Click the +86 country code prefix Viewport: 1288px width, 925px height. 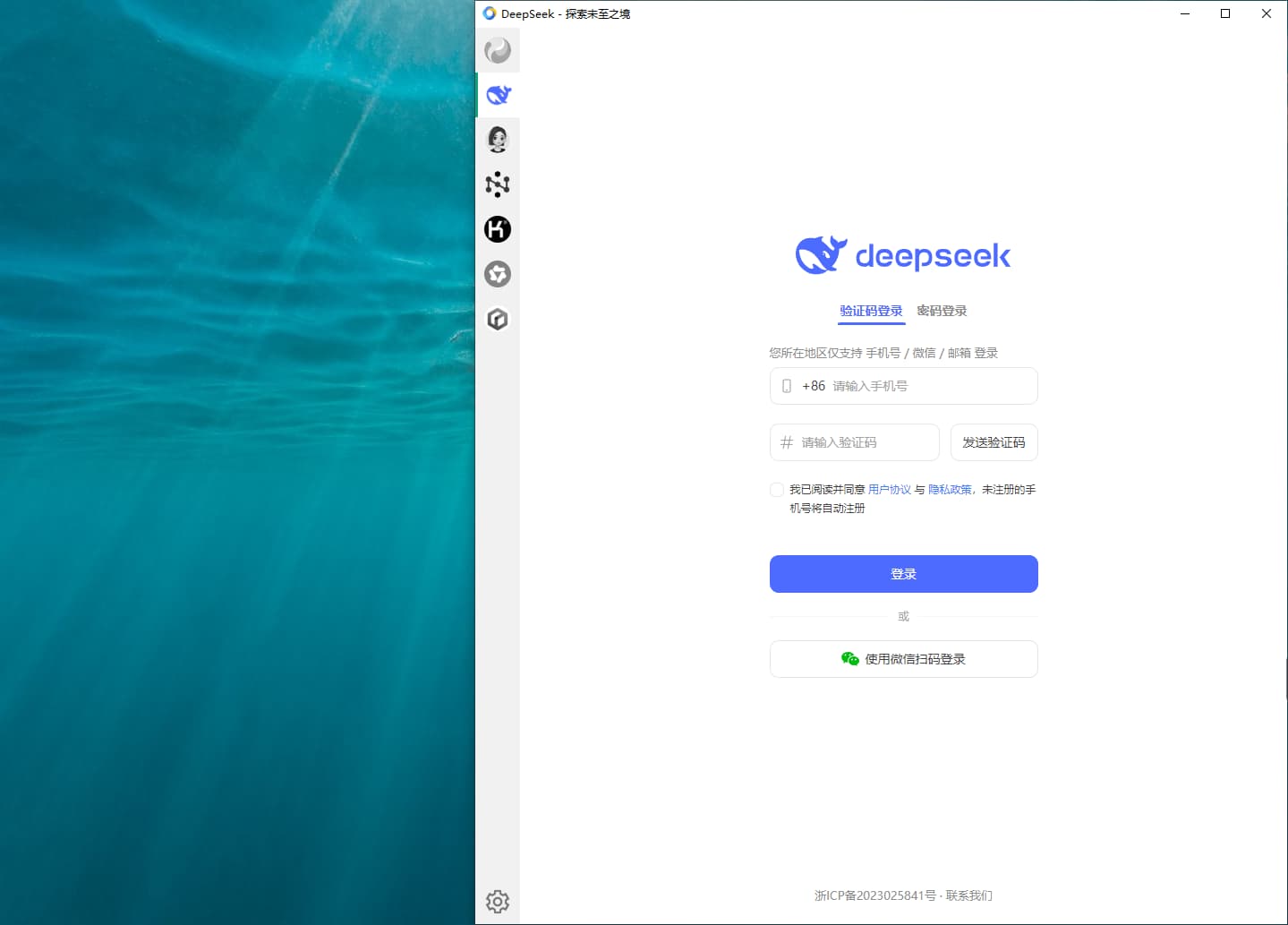(x=814, y=386)
